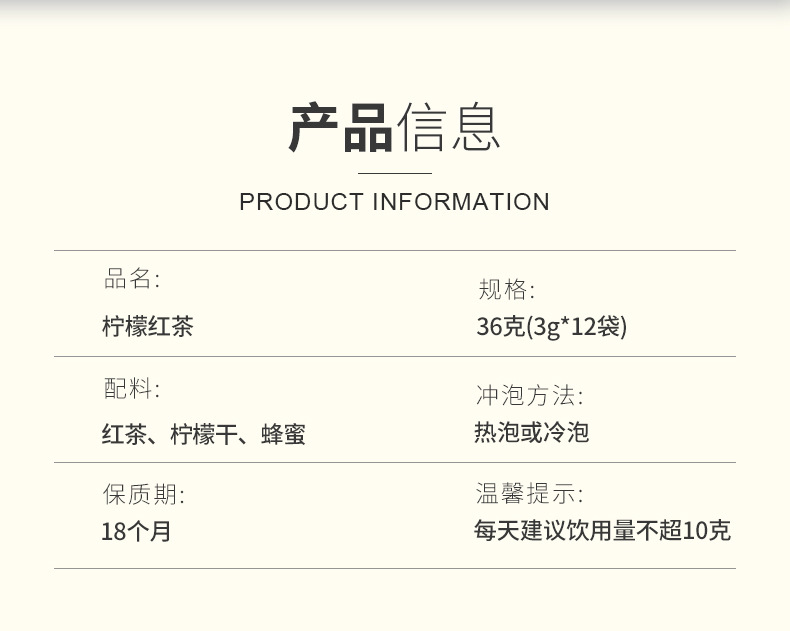Click the shelf life value 18个月

point(136,531)
